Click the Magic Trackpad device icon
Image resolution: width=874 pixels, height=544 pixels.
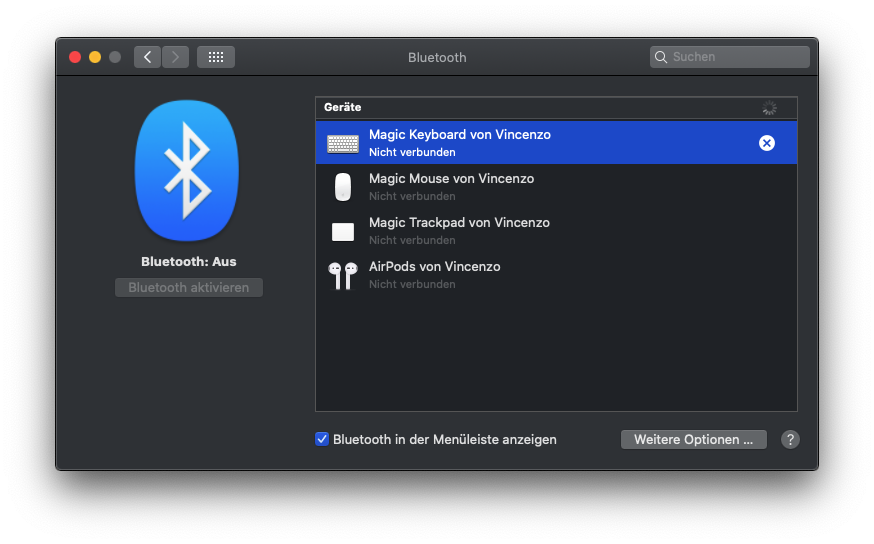pyautogui.click(x=343, y=232)
